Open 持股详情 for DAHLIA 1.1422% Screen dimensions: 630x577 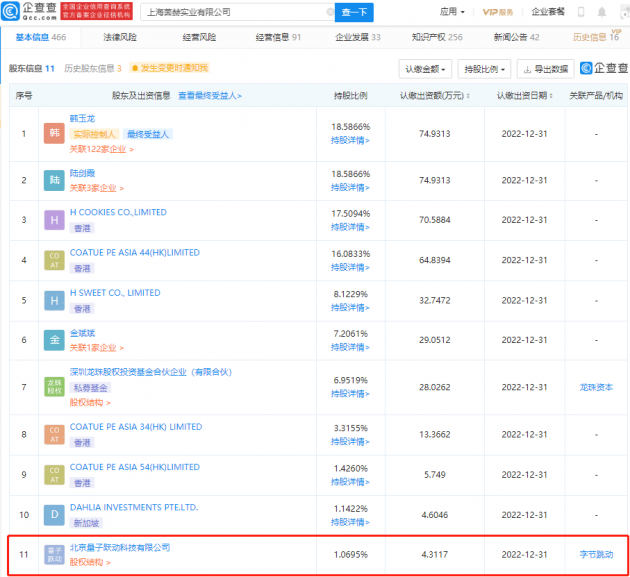(x=350, y=522)
